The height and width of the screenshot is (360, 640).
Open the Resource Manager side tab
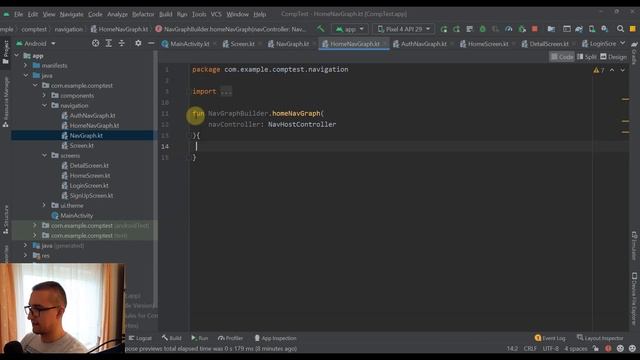(5, 102)
